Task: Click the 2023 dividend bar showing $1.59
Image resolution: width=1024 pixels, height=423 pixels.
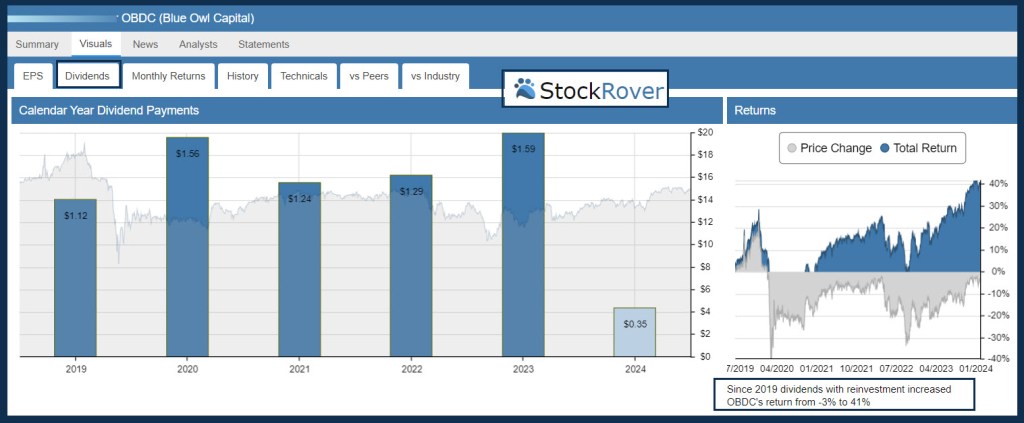Action: [523, 244]
